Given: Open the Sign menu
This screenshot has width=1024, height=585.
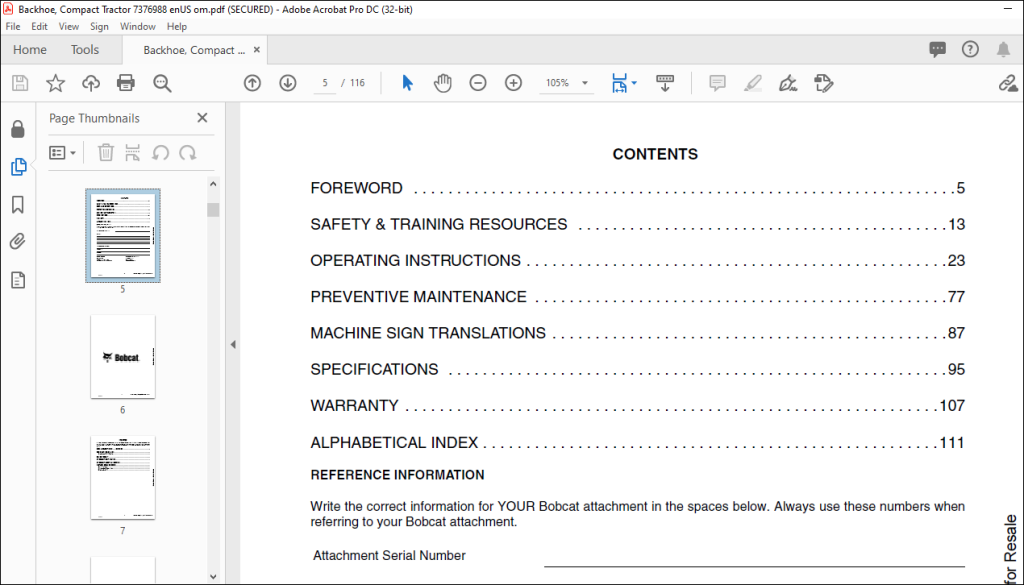Looking at the screenshot, I should click(99, 27).
